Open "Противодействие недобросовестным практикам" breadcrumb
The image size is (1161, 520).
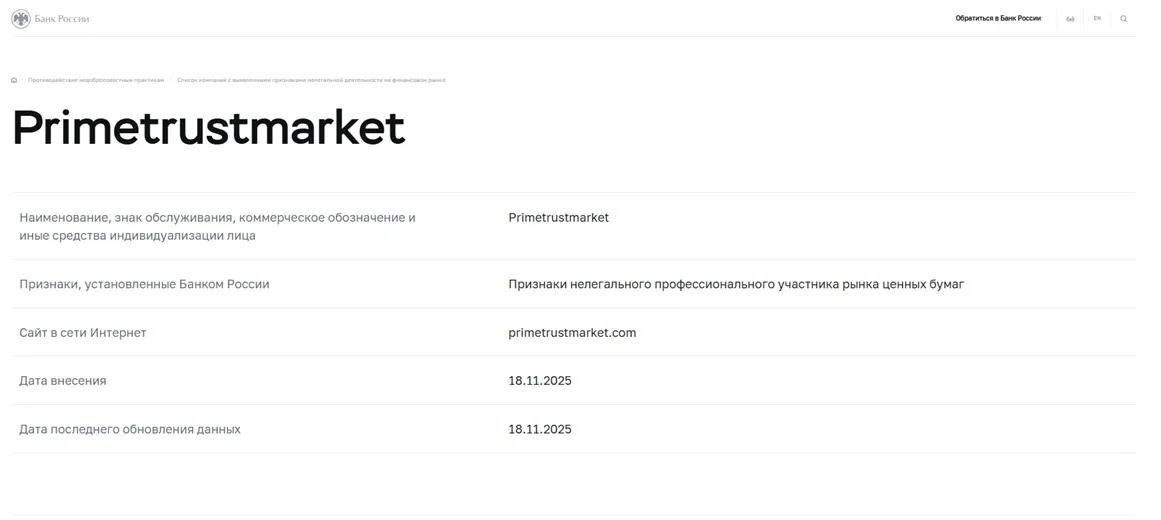(96, 80)
